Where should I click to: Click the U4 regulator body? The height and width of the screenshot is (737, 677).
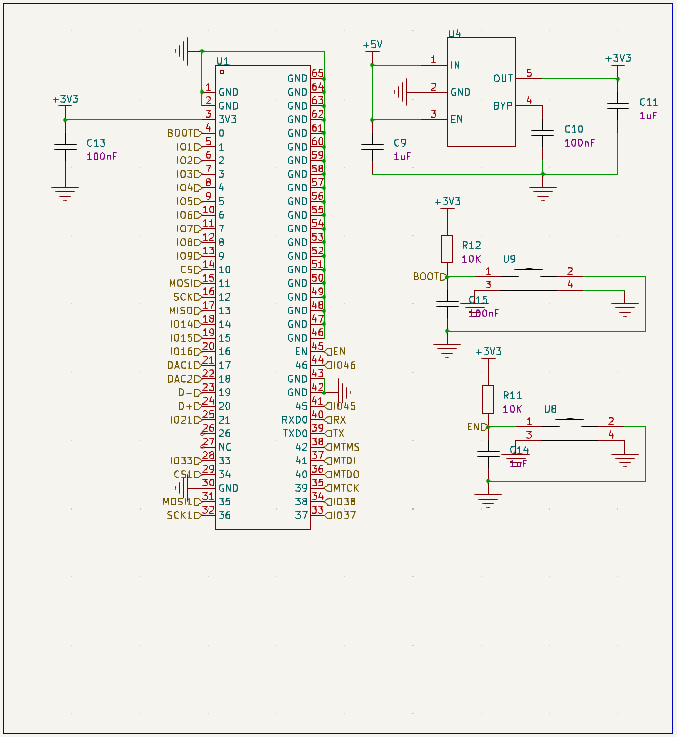pyautogui.click(x=481, y=92)
